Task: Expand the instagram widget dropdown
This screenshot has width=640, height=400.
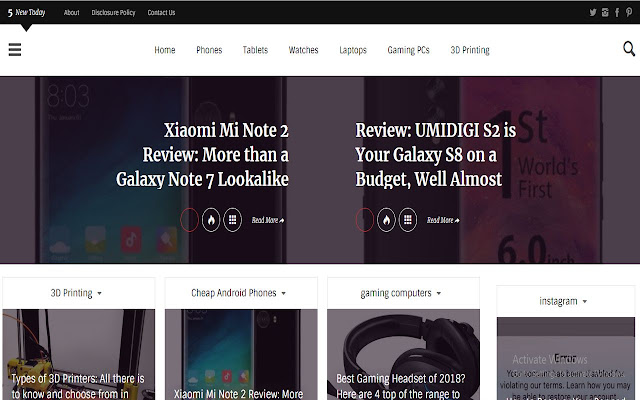Action: pyautogui.click(x=564, y=301)
